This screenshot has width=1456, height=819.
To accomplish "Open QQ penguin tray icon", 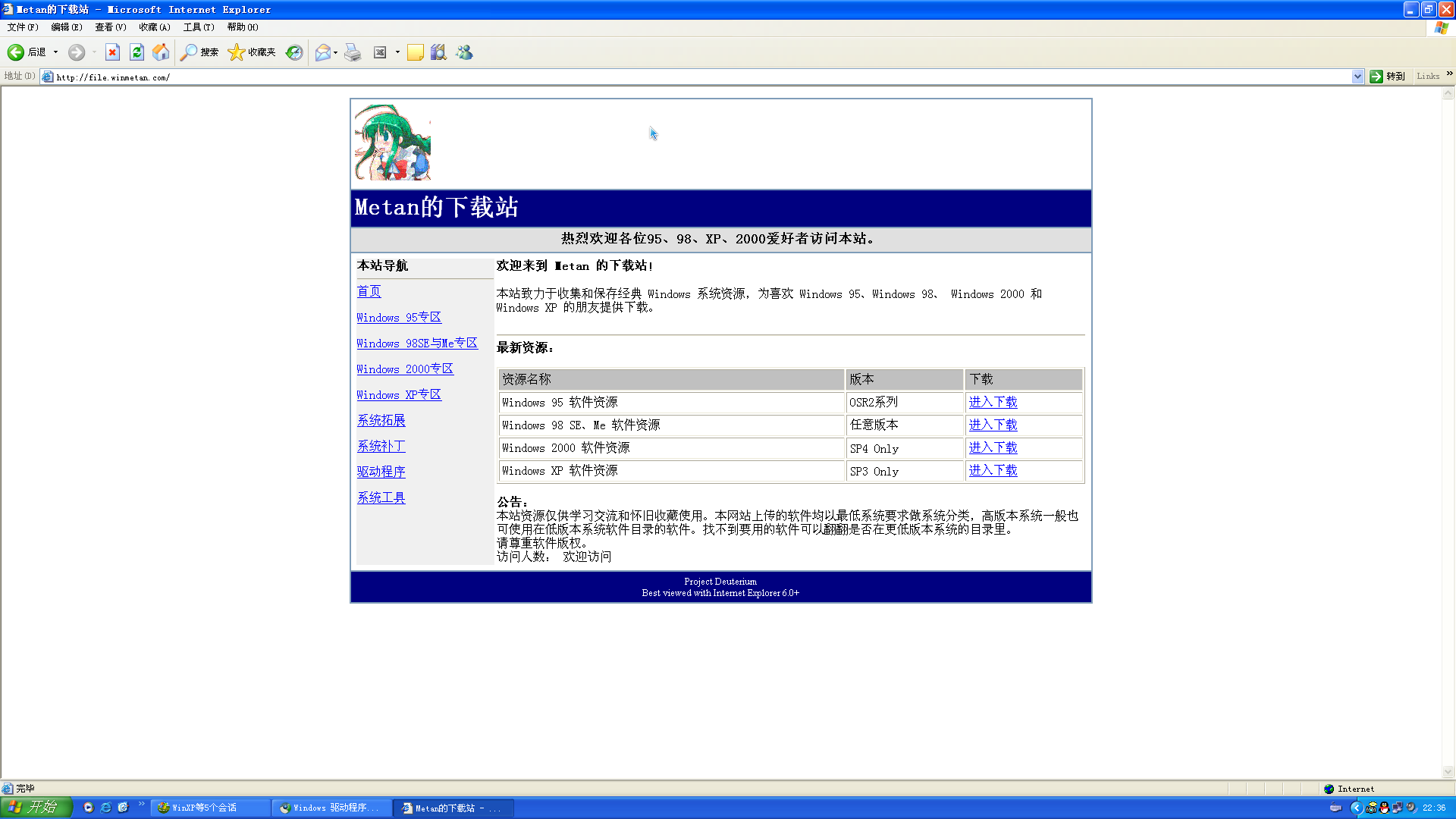I will (1384, 808).
